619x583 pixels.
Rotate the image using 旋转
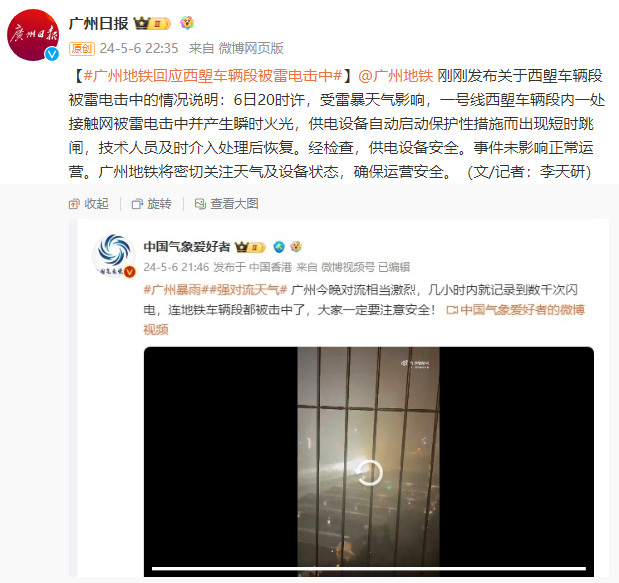click(x=152, y=204)
